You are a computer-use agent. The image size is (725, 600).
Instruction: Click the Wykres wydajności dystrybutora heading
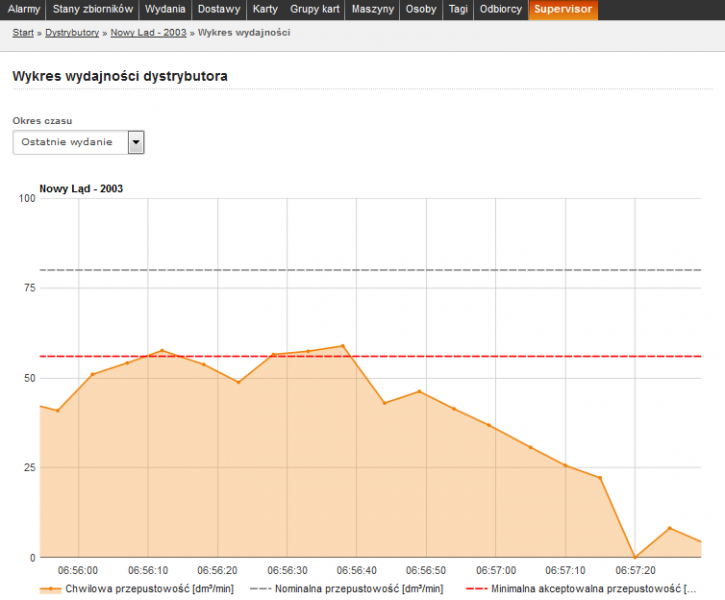pyautogui.click(x=120, y=76)
